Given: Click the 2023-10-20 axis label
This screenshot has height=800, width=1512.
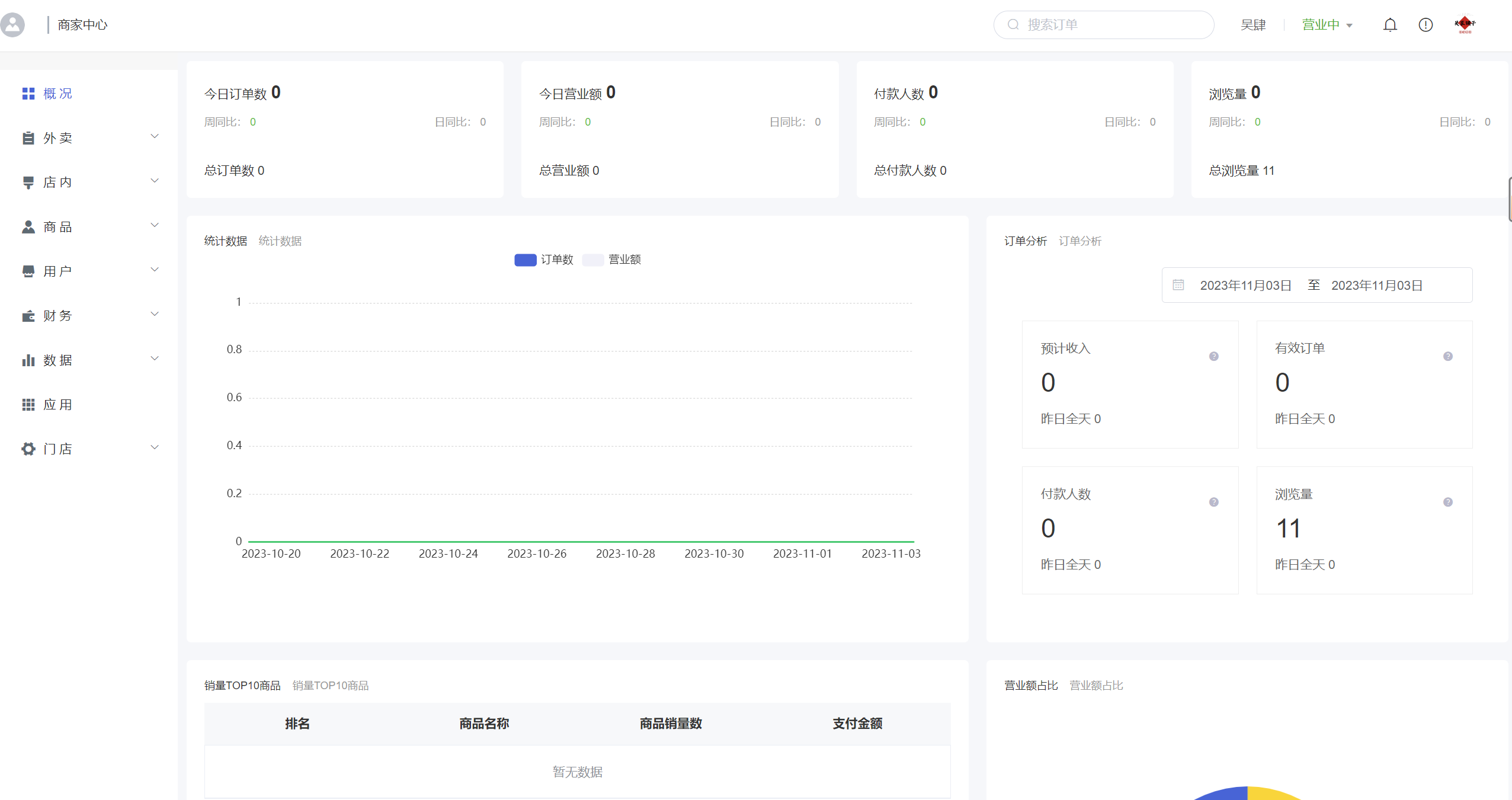Looking at the screenshot, I should tap(271, 553).
